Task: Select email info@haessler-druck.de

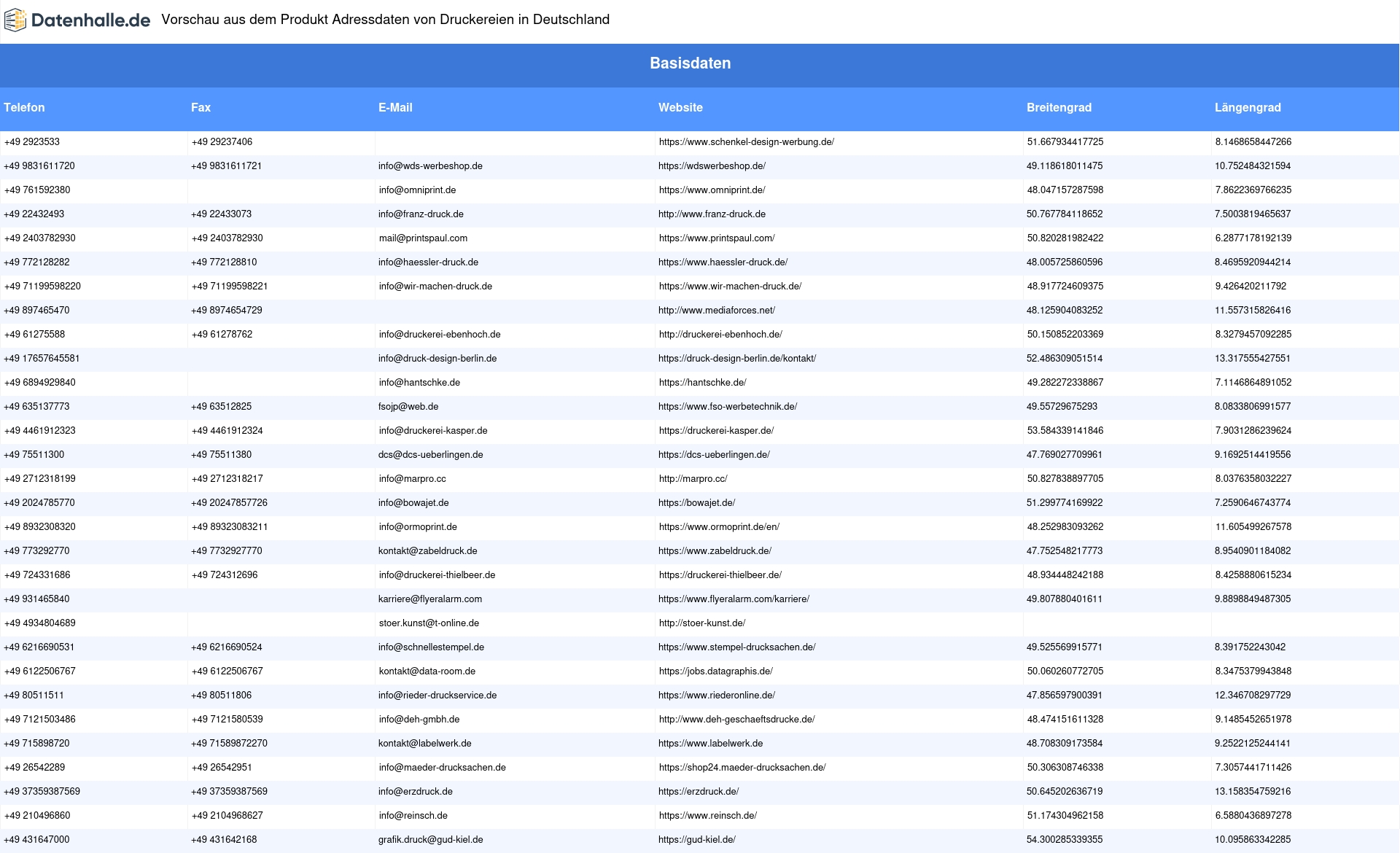Action: [428, 262]
